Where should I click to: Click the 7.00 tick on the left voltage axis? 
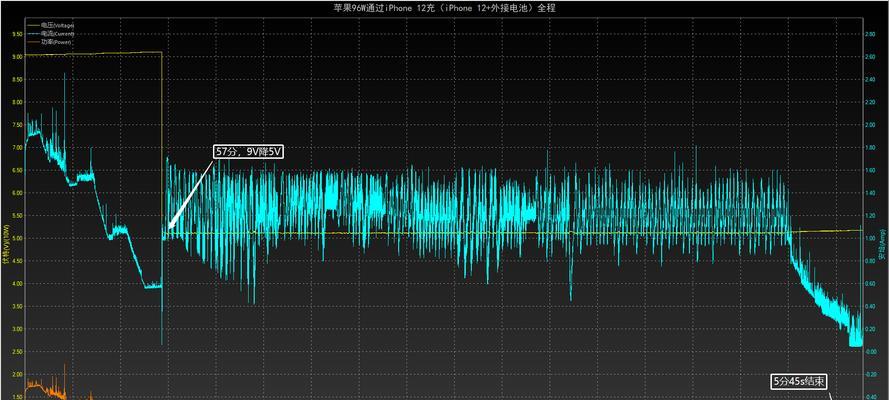pos(17,147)
